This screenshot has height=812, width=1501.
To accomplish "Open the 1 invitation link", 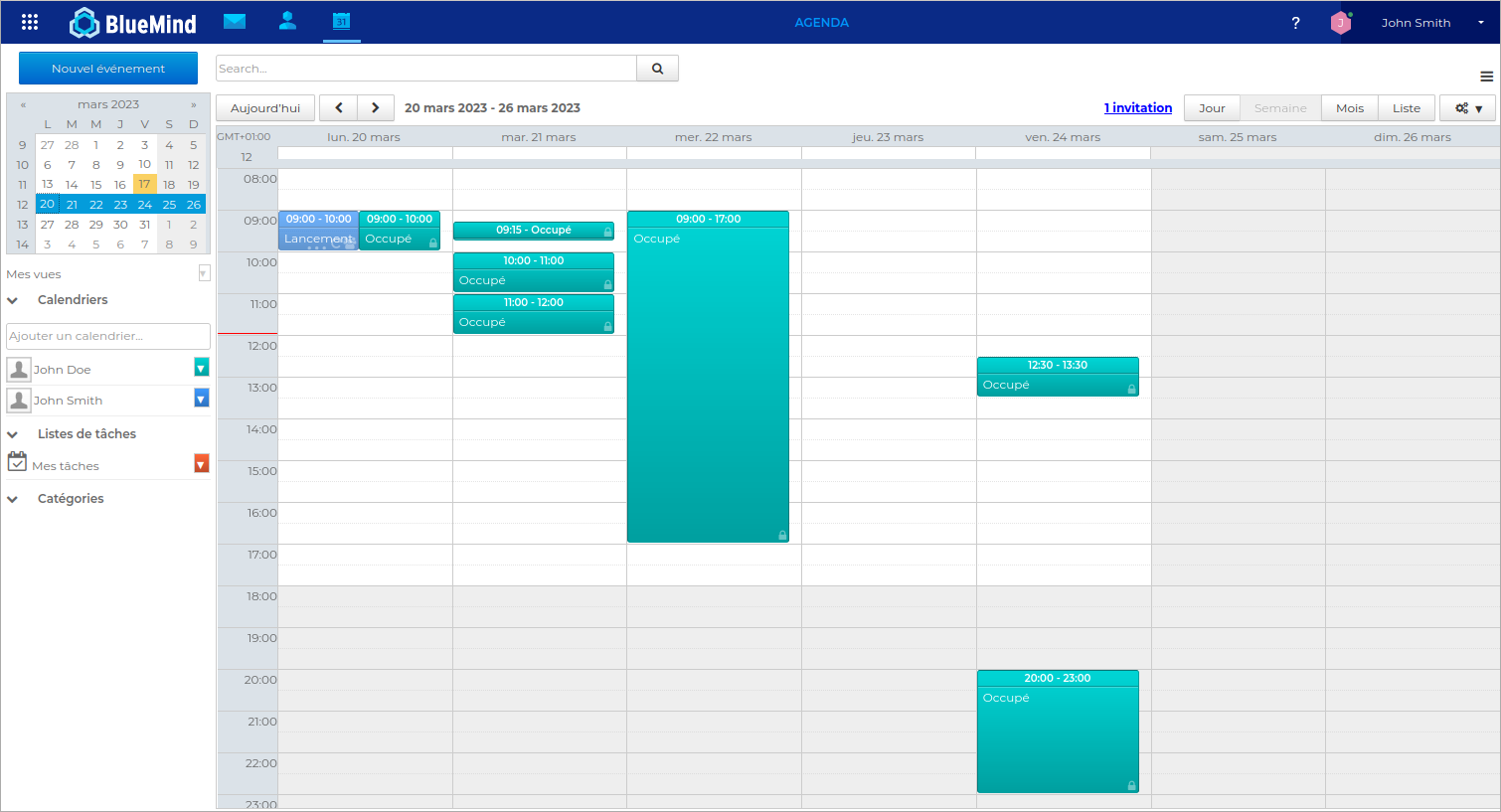I will (x=1137, y=108).
